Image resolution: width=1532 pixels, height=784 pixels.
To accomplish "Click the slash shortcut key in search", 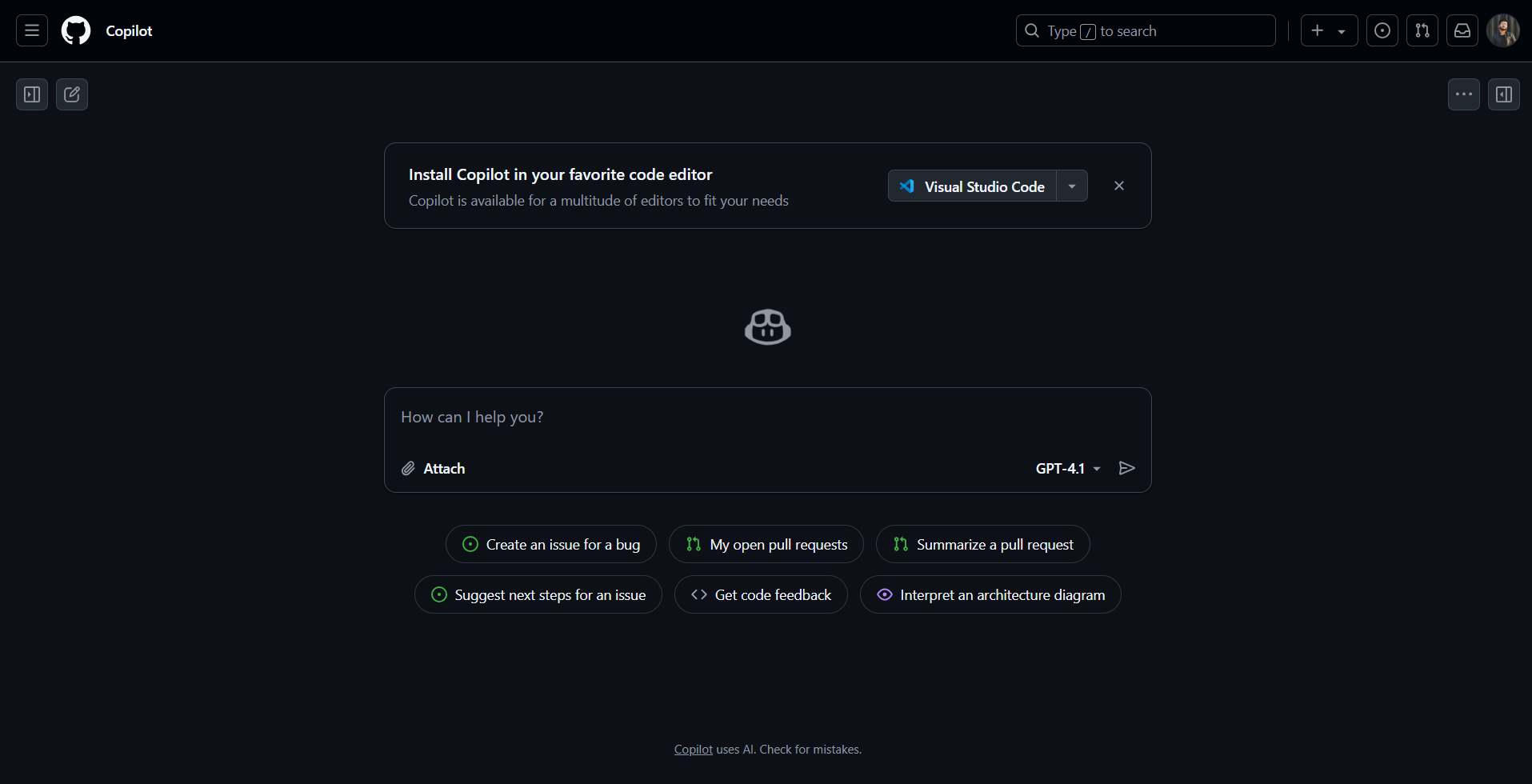I will pos(1088,31).
